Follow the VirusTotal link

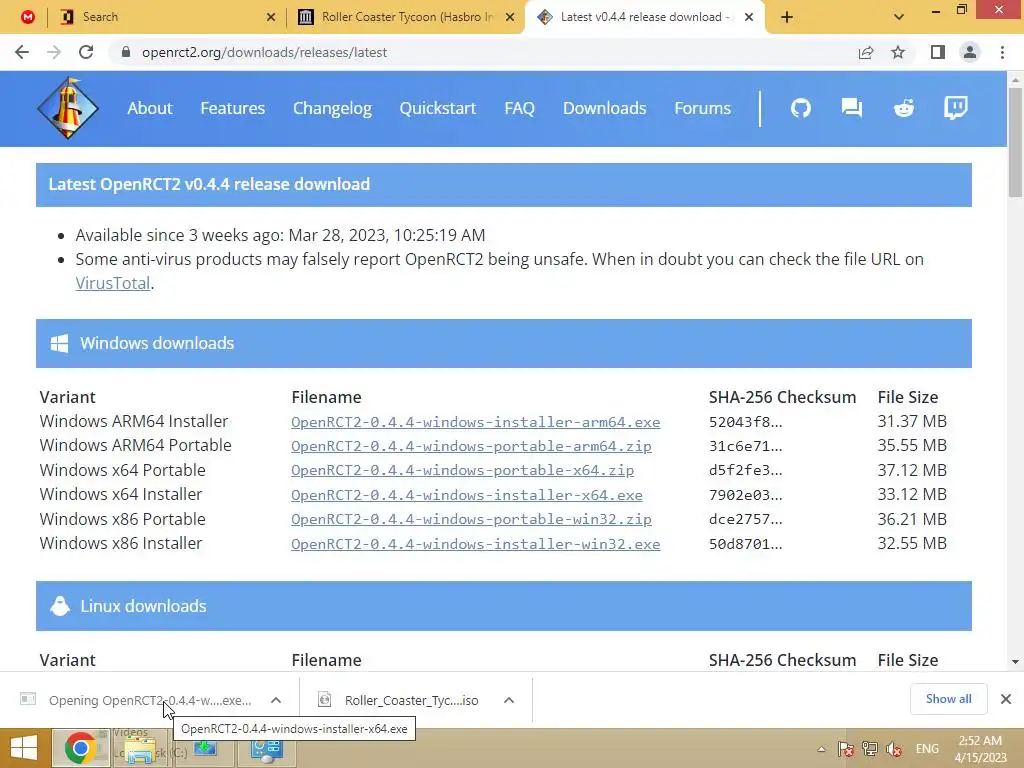tap(112, 283)
